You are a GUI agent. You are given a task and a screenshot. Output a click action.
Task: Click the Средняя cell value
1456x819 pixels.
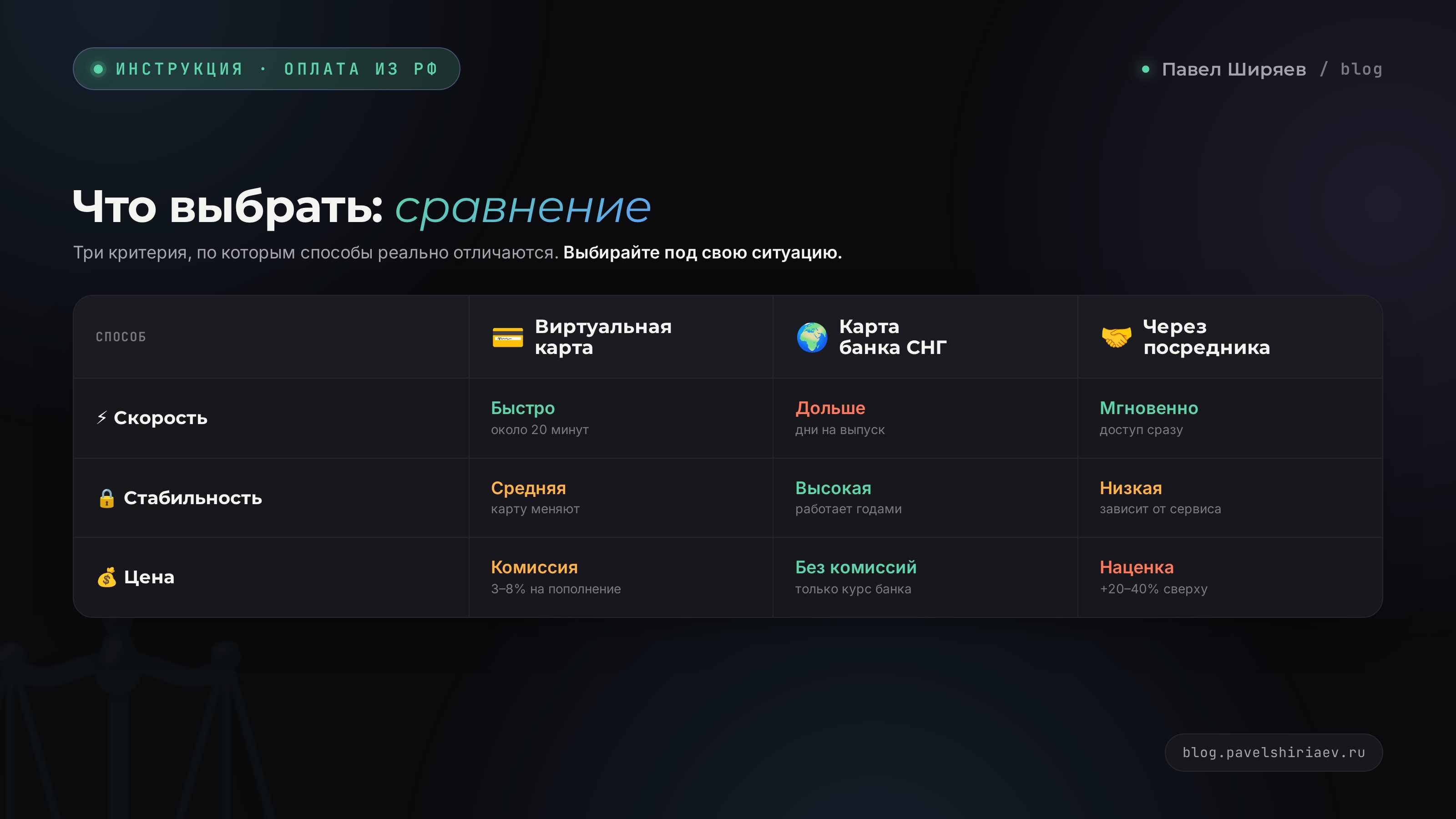coord(528,488)
